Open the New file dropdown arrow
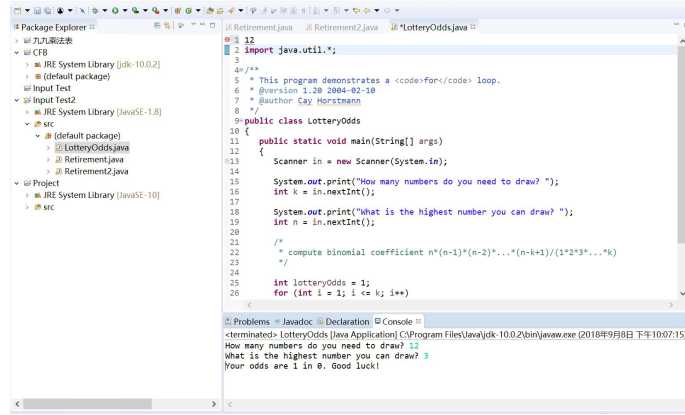Screen dimensions: 685x415 [x=28, y=10]
